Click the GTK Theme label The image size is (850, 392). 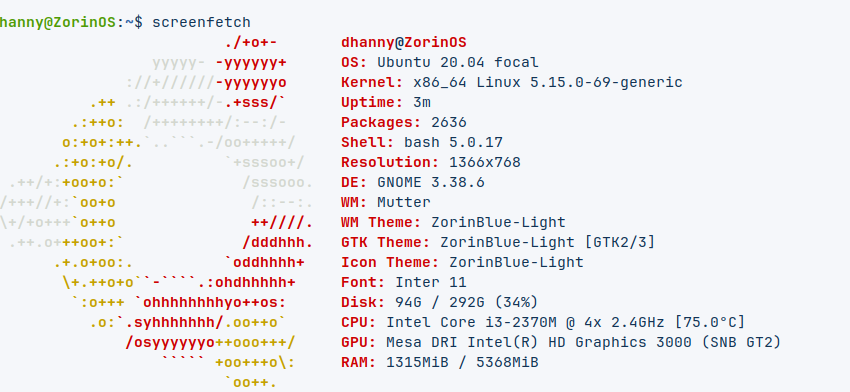tap(385, 242)
